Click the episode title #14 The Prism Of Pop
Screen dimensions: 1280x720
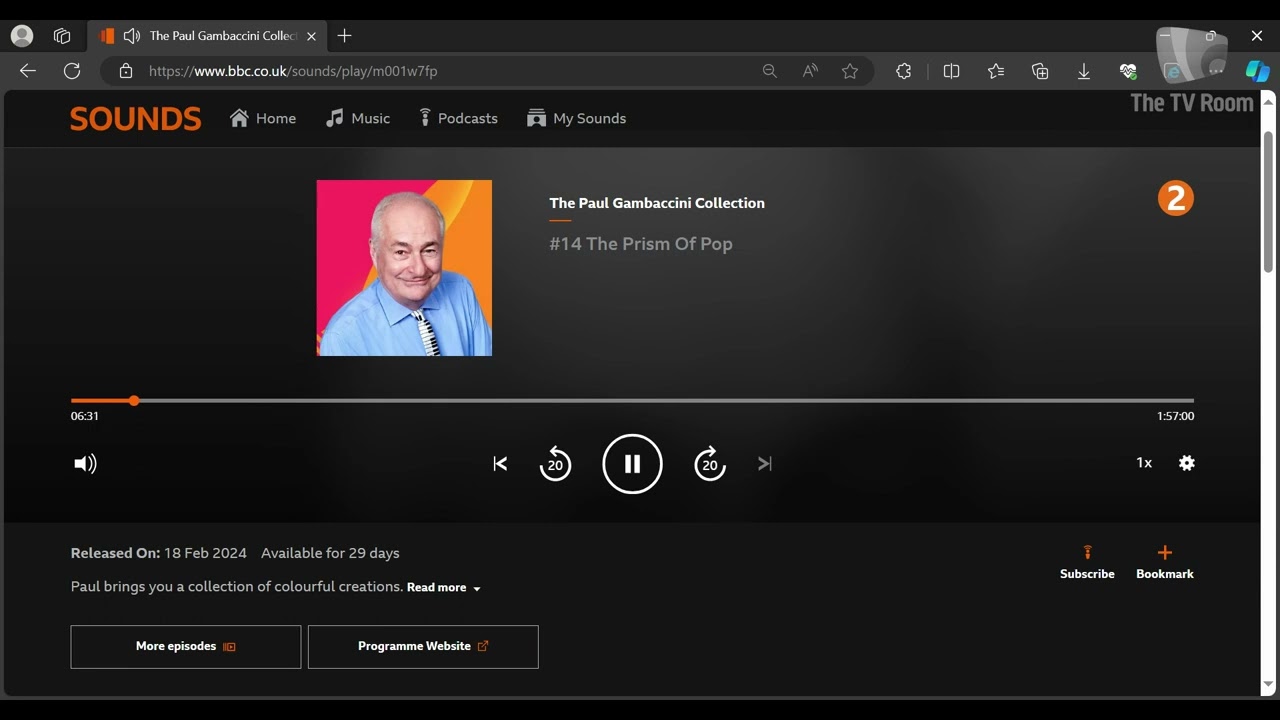(x=641, y=244)
